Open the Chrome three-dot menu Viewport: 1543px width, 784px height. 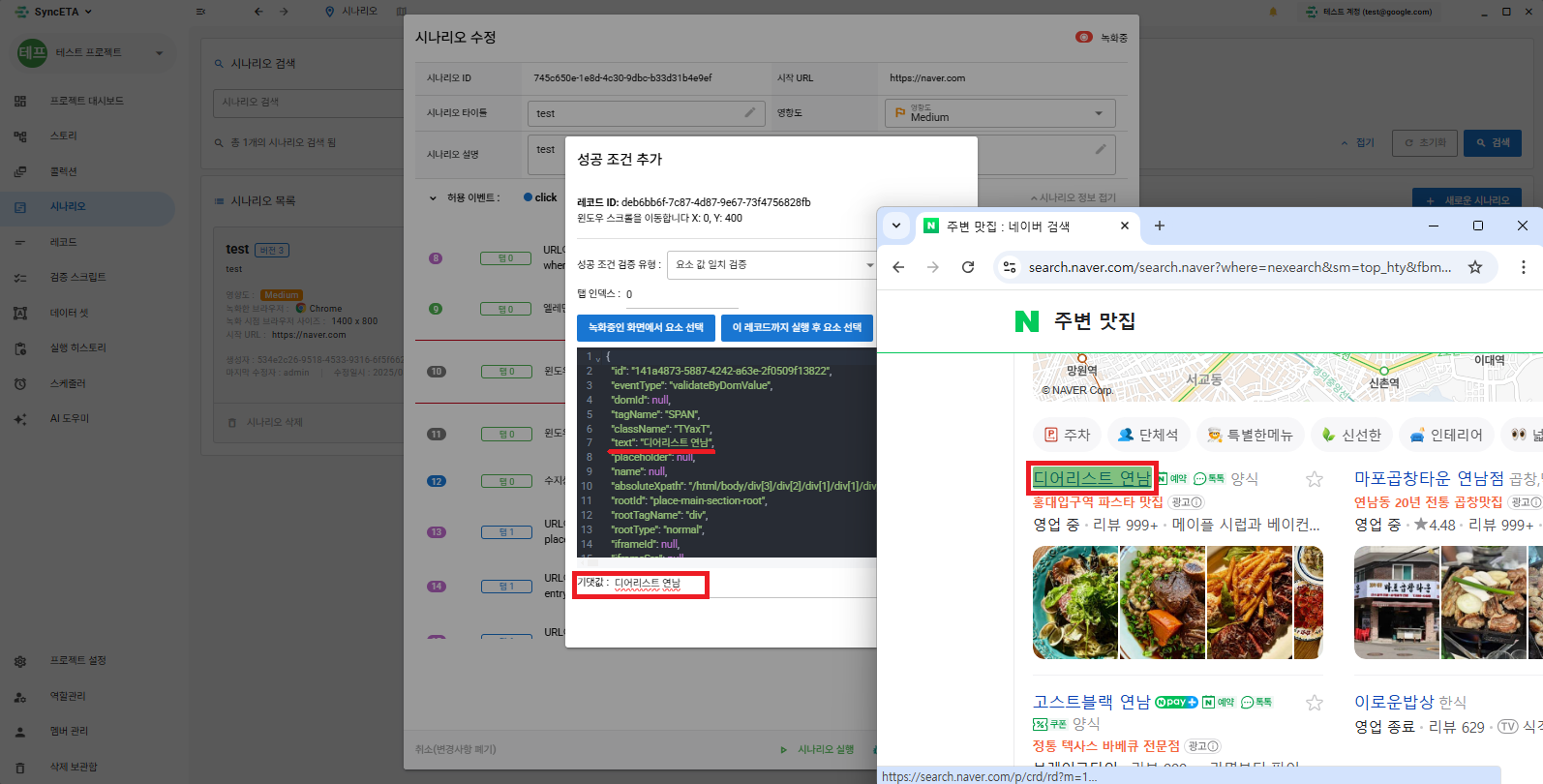tap(1523, 267)
